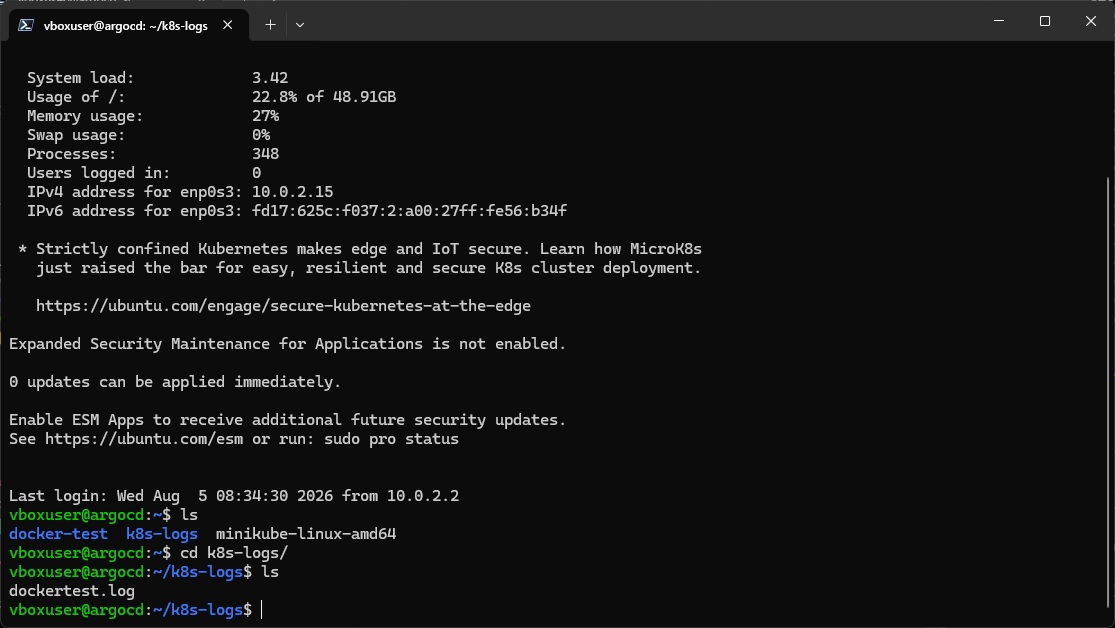Screen dimensions: 1115x628
Task: Click the vertical scrollbar thumb
Action: click(1108, 398)
